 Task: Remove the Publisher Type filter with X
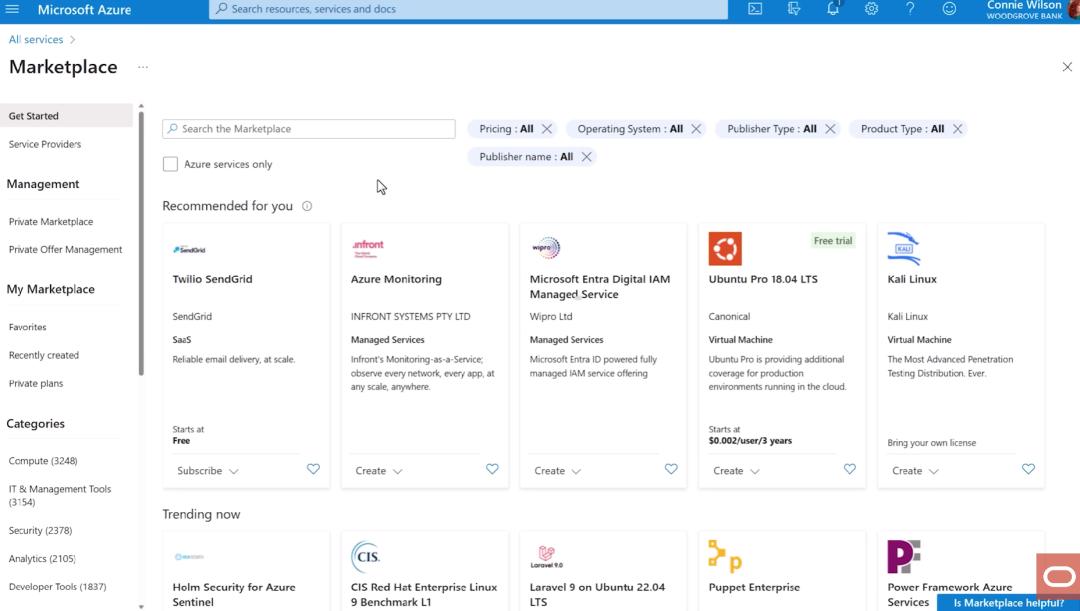pos(830,129)
